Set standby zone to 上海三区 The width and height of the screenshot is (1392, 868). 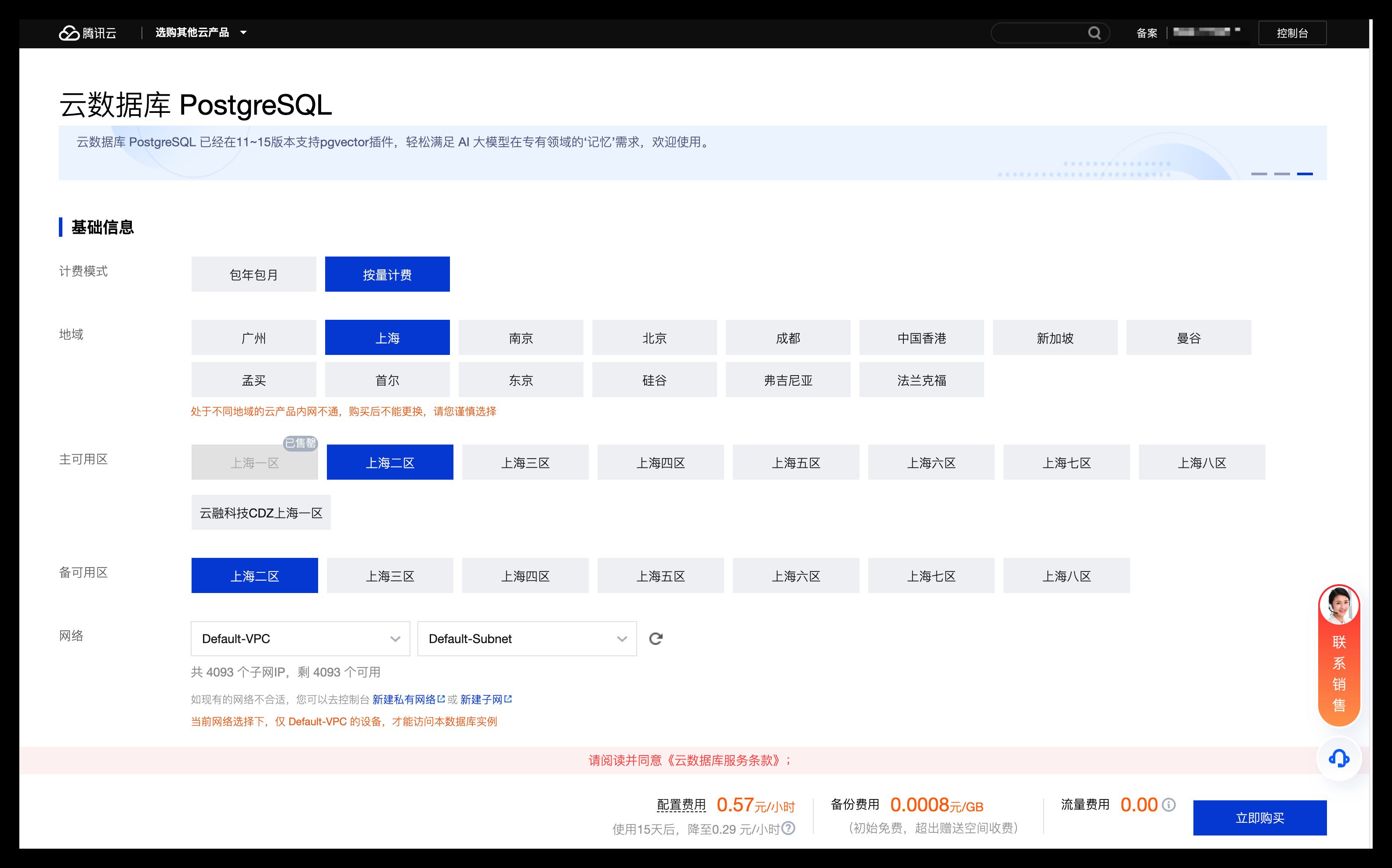pos(390,575)
